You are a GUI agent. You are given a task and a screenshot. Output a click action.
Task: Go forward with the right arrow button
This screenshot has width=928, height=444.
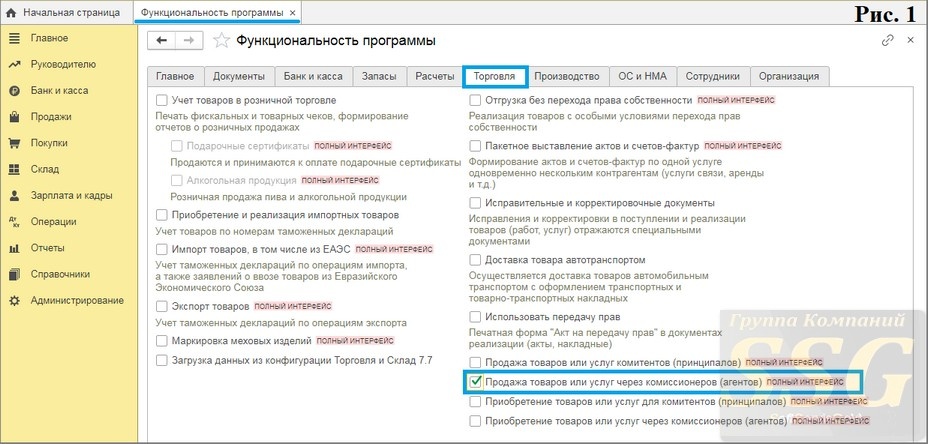point(189,40)
